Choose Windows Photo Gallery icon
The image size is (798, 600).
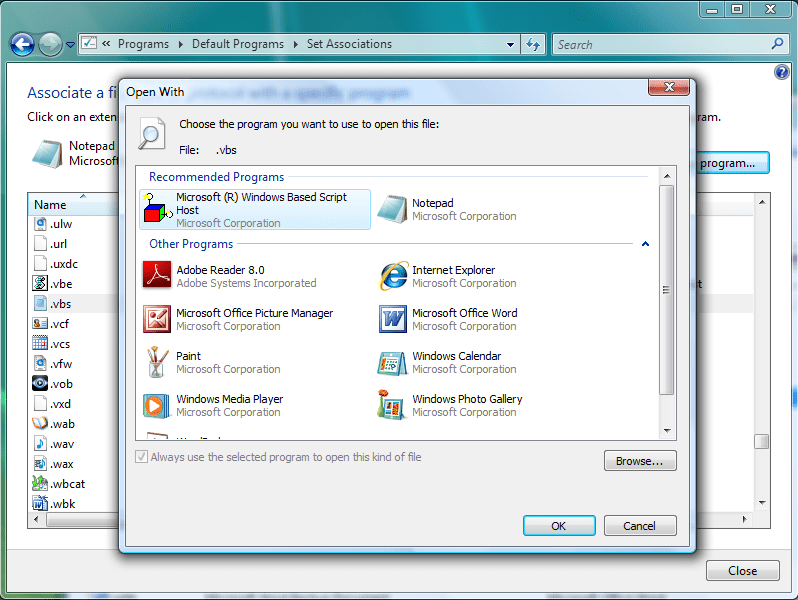pos(391,405)
